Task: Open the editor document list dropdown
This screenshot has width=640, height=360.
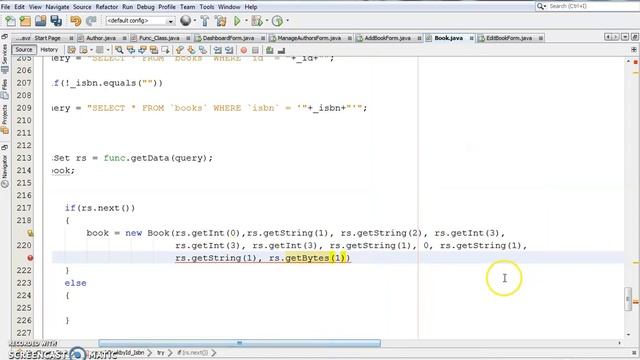Action: tap(625, 37)
